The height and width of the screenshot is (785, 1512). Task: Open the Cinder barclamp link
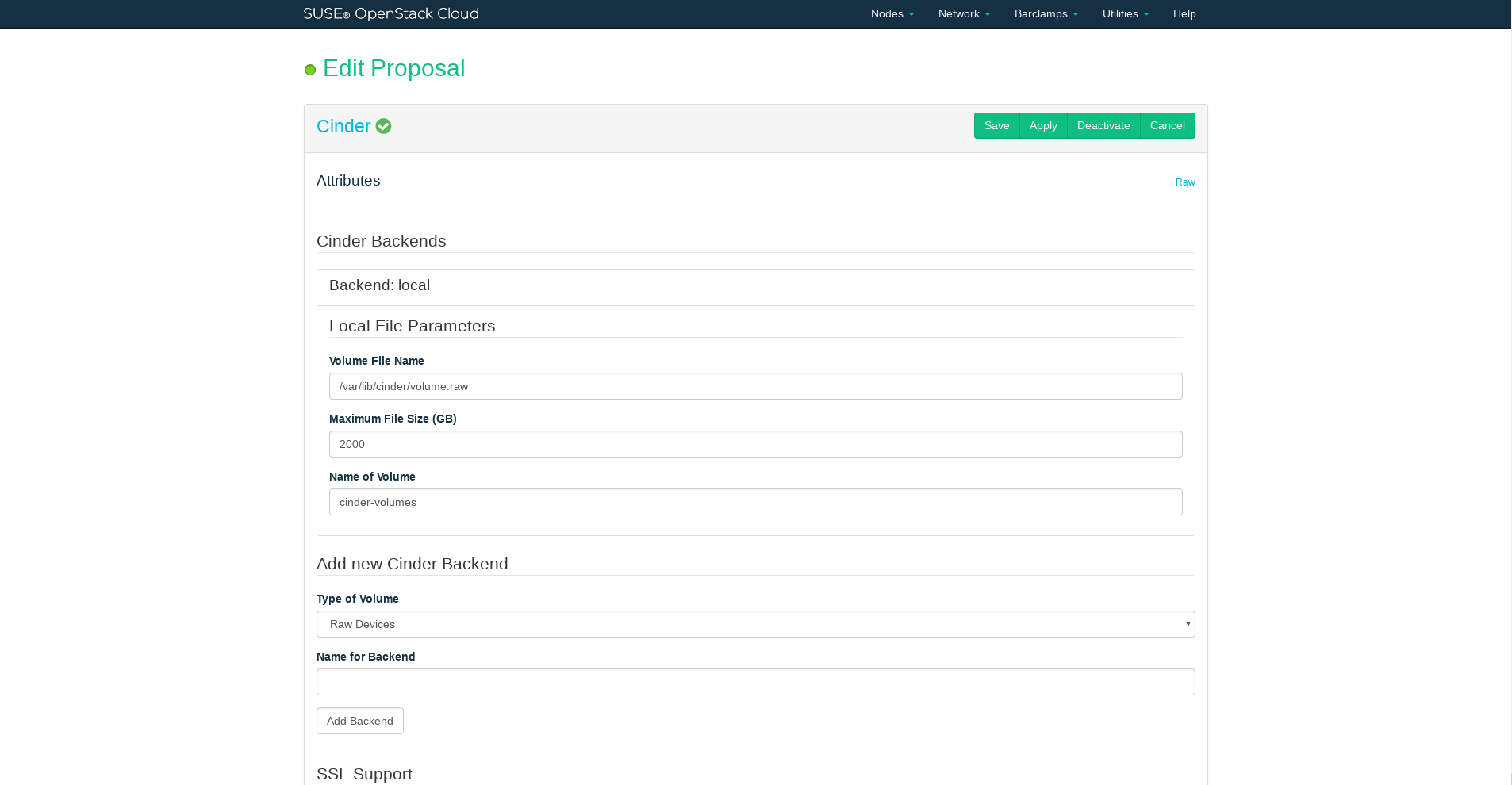pos(343,126)
